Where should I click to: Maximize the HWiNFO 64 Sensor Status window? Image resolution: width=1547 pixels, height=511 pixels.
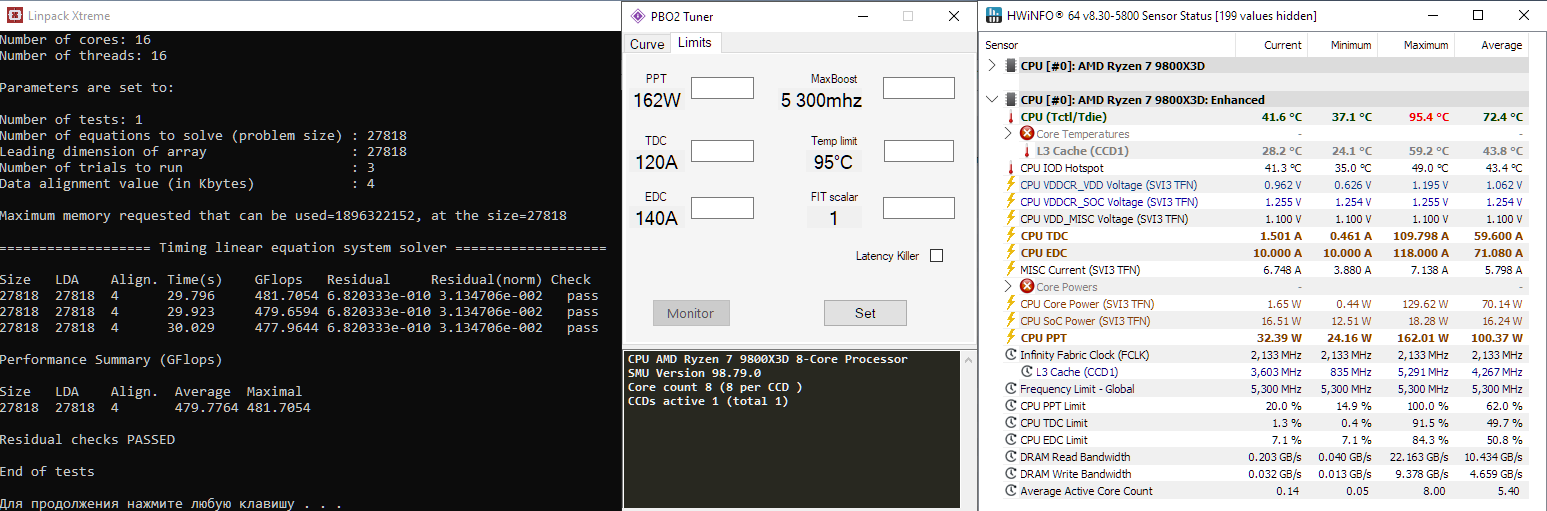[1478, 15]
